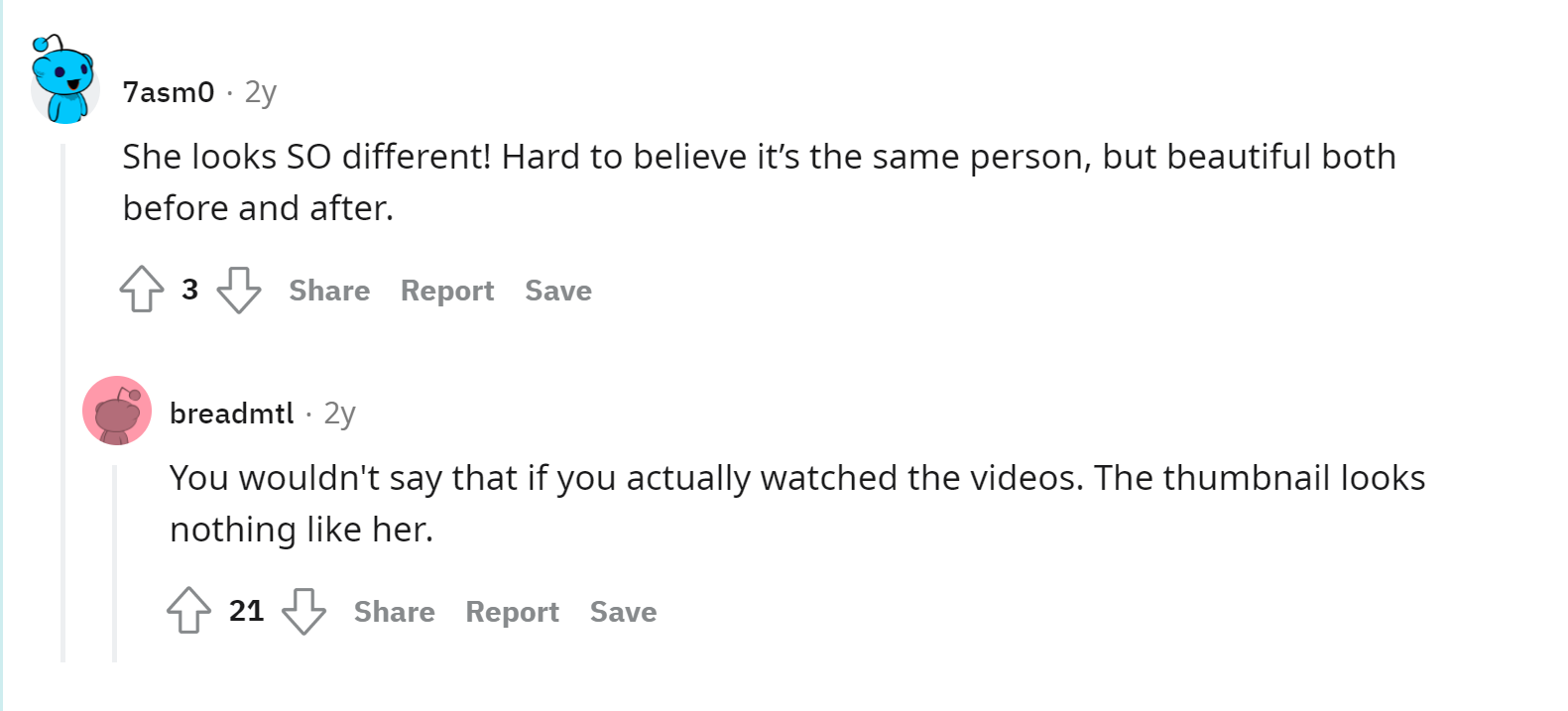This screenshot has height=711, width=1568.
Task: Open 7asm0's blue Snoo avatar
Action: tap(64, 81)
